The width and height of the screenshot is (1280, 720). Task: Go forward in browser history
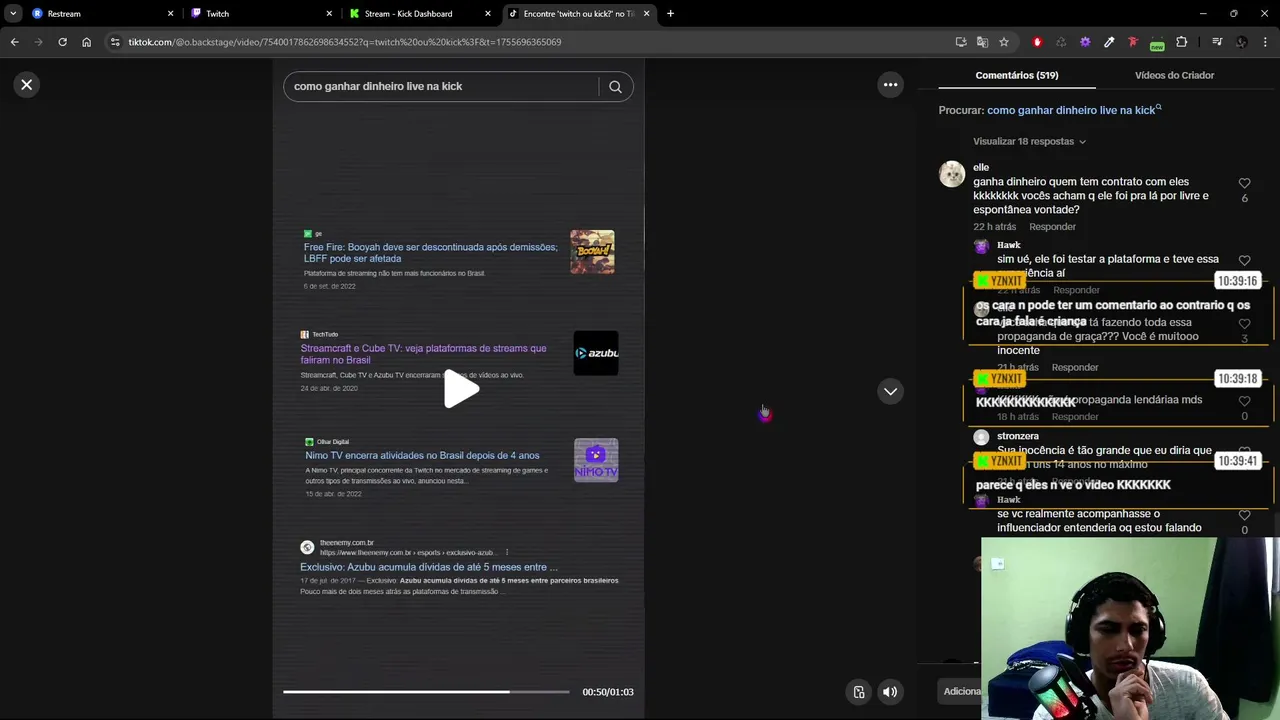38,42
